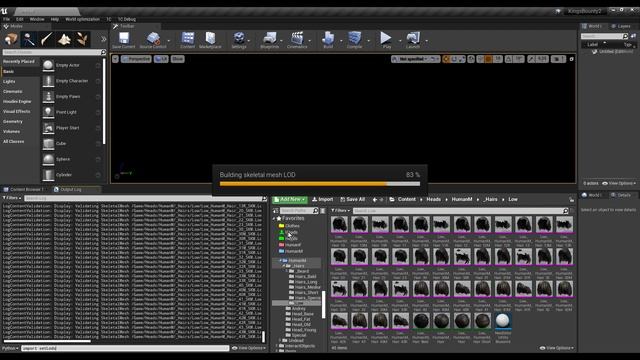Screen dimensions: 640x360
Task: Click the Output Log vertical scrollbar
Action: 264,337
